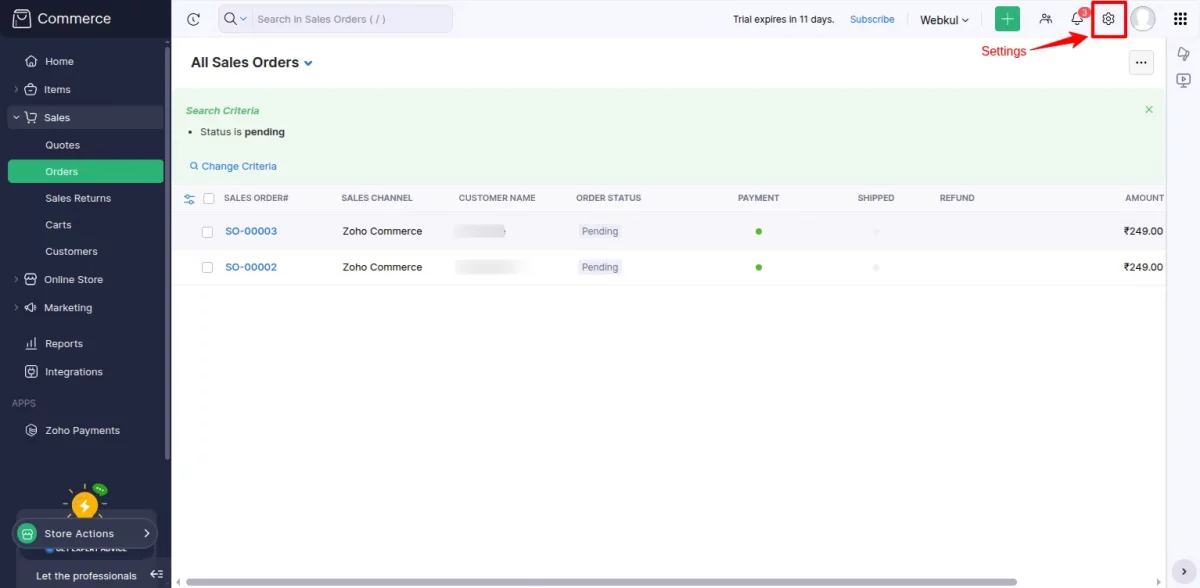Click the Pending status of SO-00002
Screen dimensions: 1200x588
[x=600, y=267]
